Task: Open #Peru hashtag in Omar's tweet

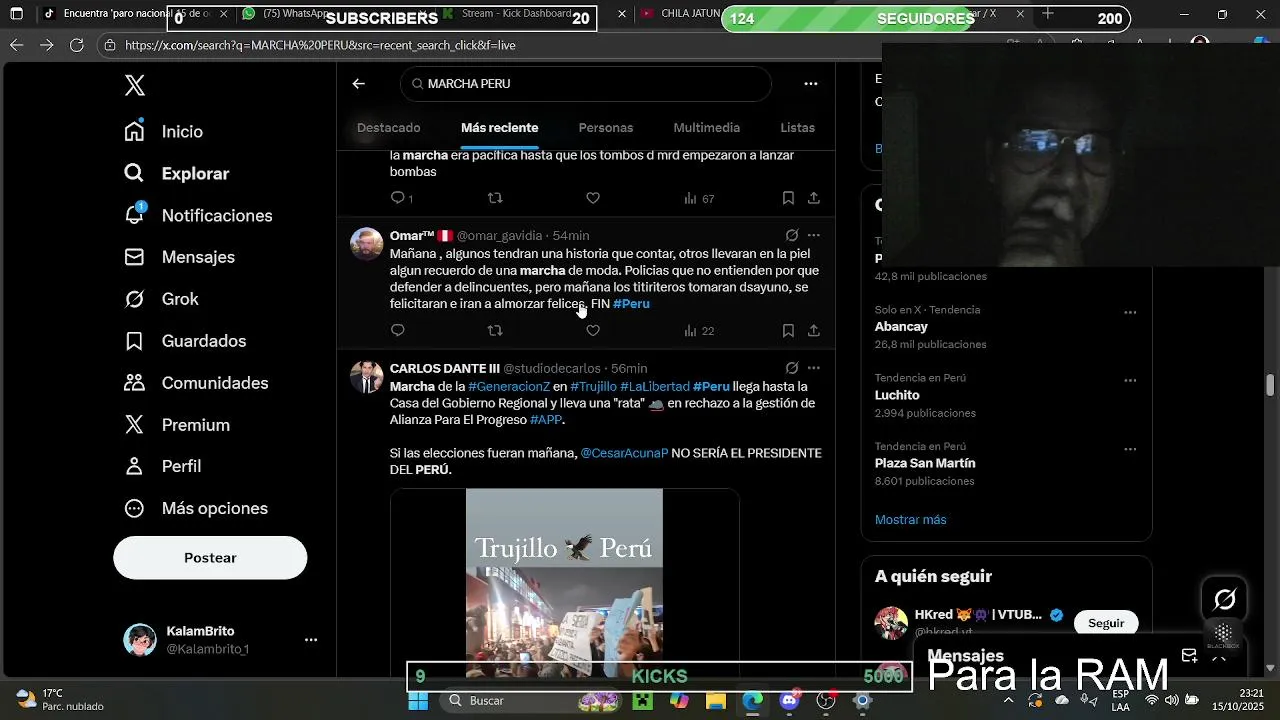Action: [631, 304]
